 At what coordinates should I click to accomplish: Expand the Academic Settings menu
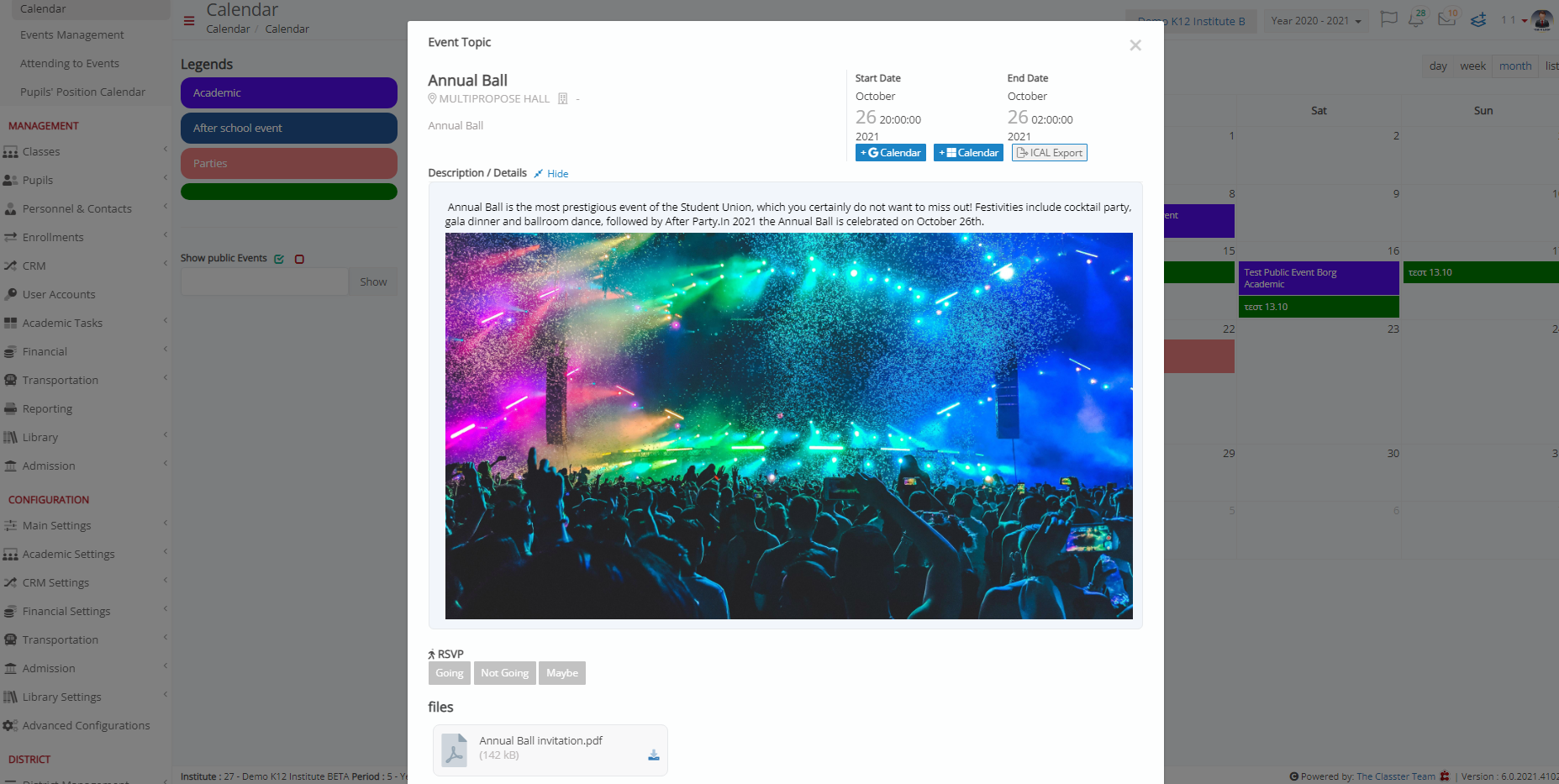tap(166, 552)
